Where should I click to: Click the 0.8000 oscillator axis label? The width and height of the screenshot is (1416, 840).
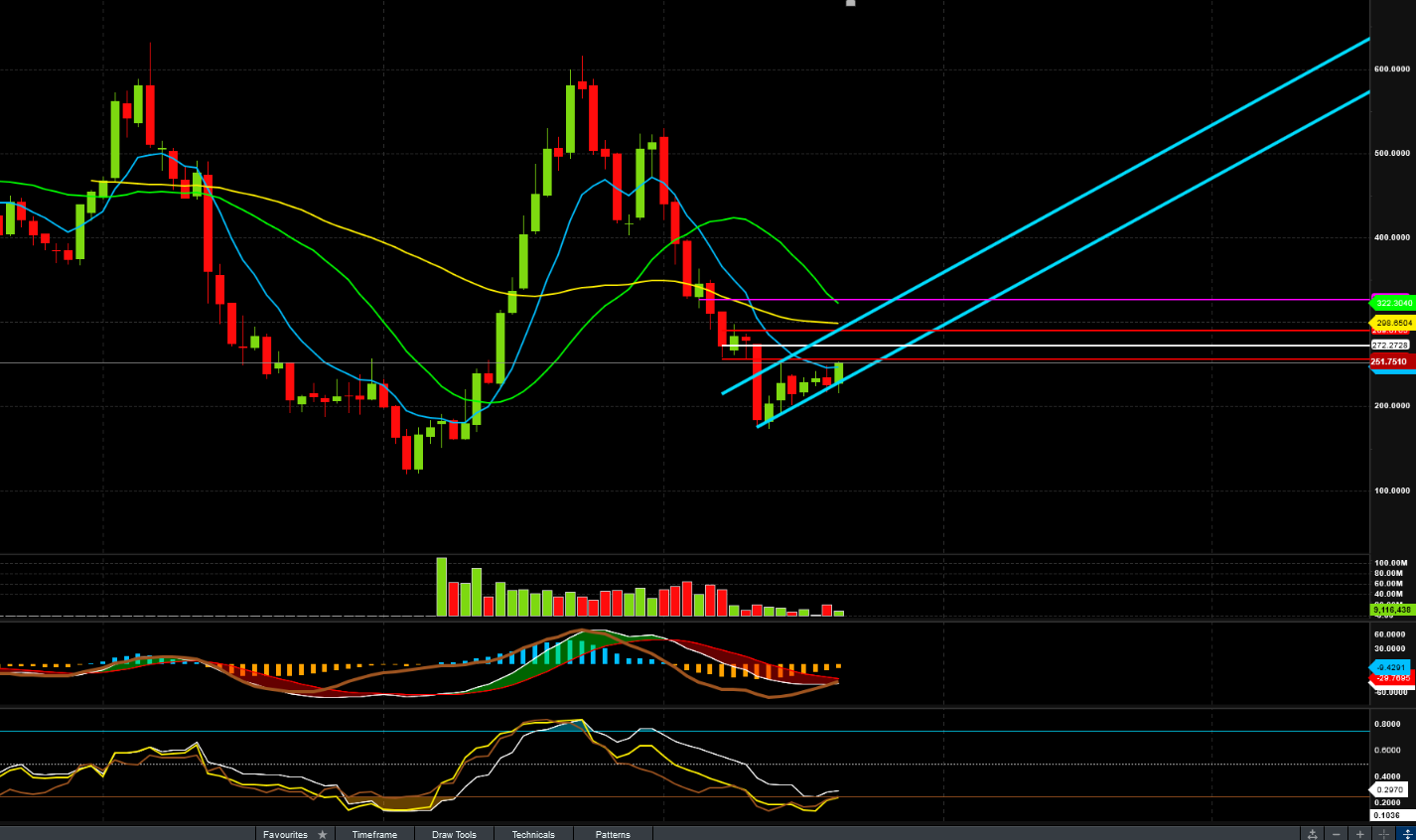(x=1388, y=724)
